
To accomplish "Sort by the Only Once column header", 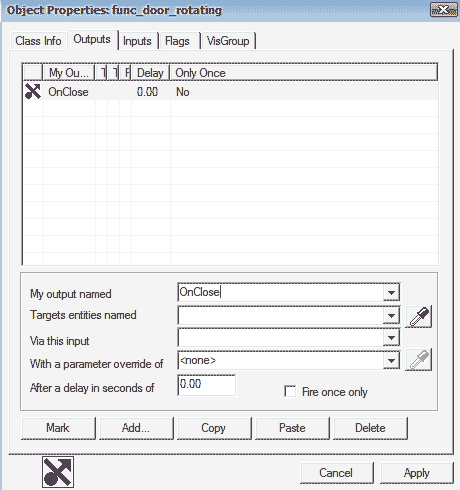I will click(303, 73).
